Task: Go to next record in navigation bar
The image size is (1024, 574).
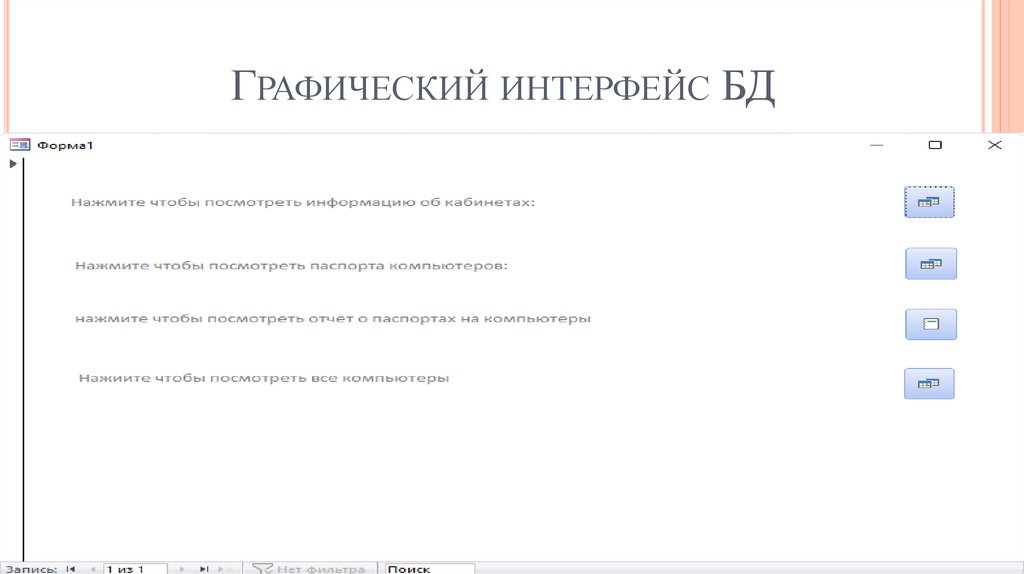Action: point(182,568)
